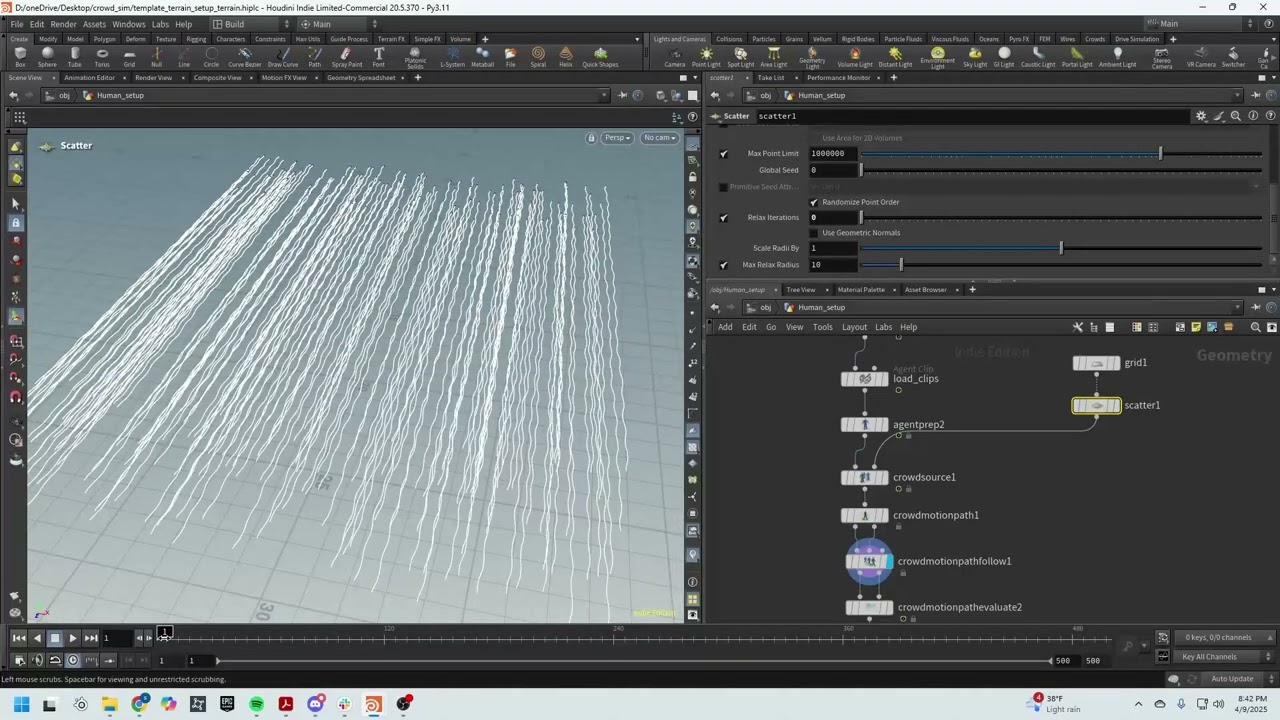Toggle the Max Relax Radius checkbox
This screenshot has width=1280, height=720.
724,265
